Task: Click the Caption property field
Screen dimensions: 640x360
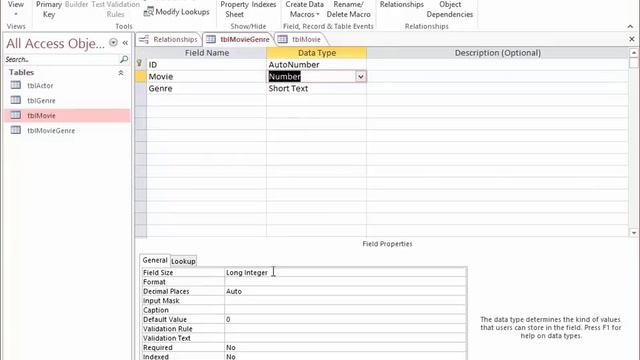Action: 345,310
